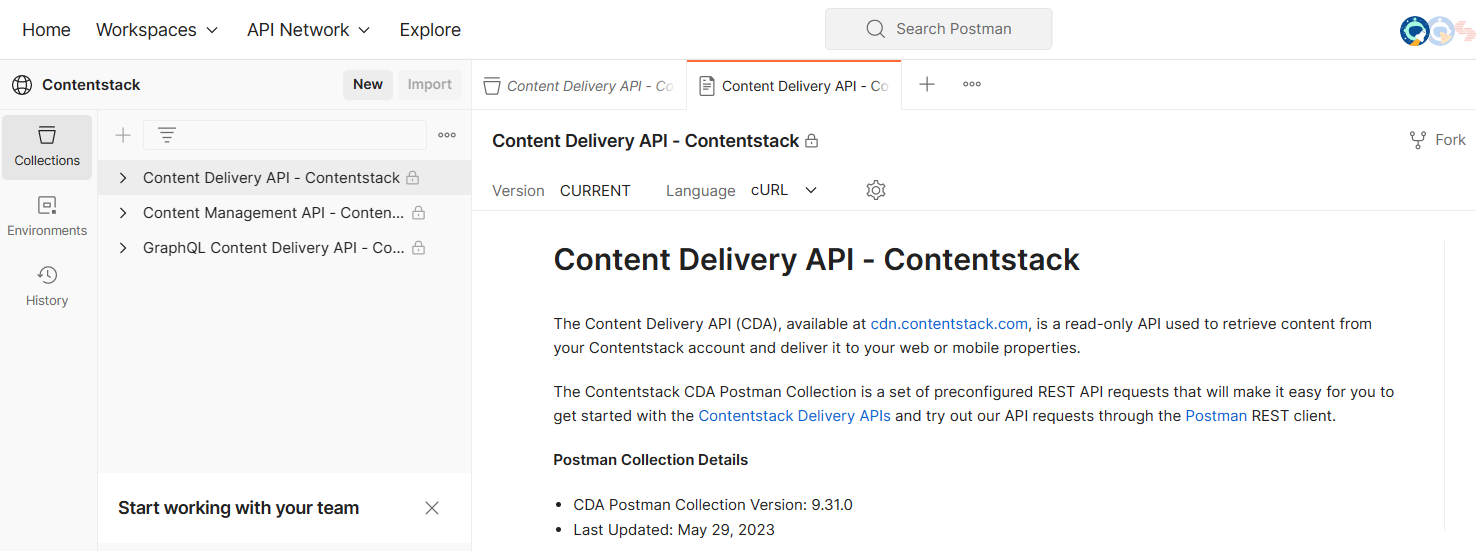
Task: Follow the Postman link in description
Action: 1216,416
